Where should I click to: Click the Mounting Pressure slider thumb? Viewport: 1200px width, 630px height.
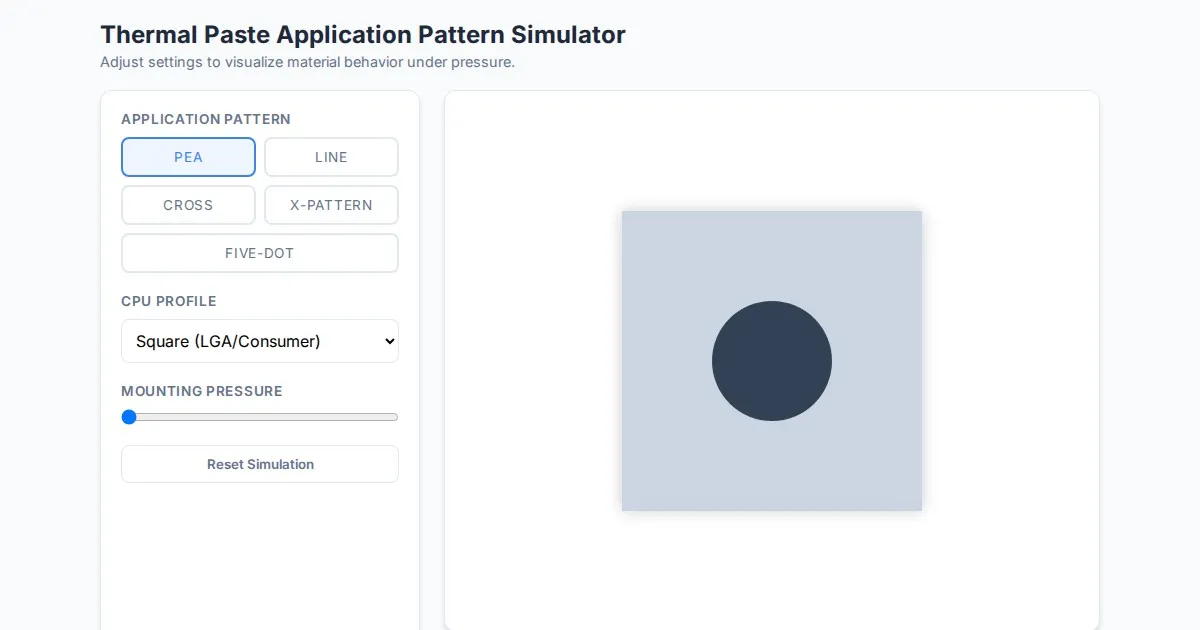tap(129, 417)
